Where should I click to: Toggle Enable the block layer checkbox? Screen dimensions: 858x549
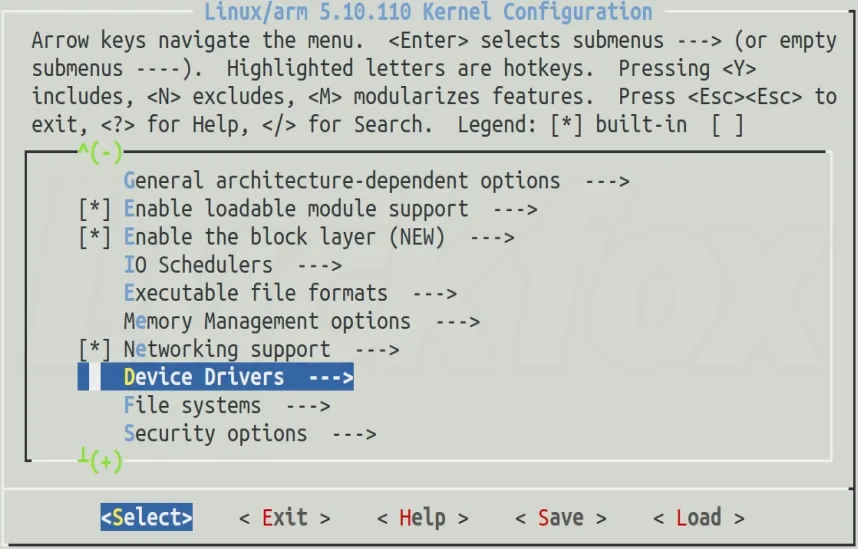pos(95,238)
